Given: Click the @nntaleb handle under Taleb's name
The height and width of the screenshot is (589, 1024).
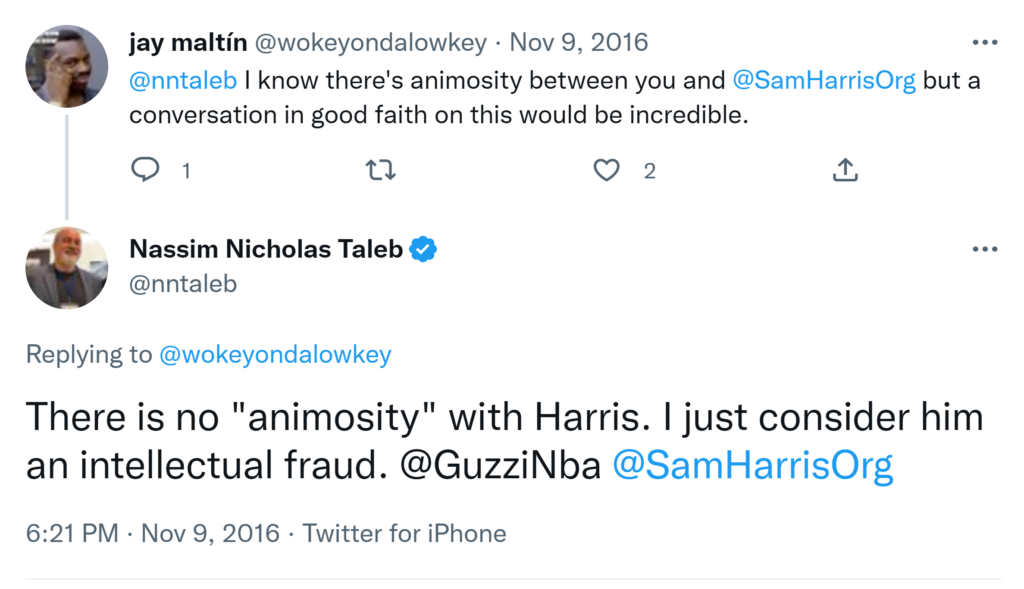Looking at the screenshot, I should pyautogui.click(x=183, y=284).
